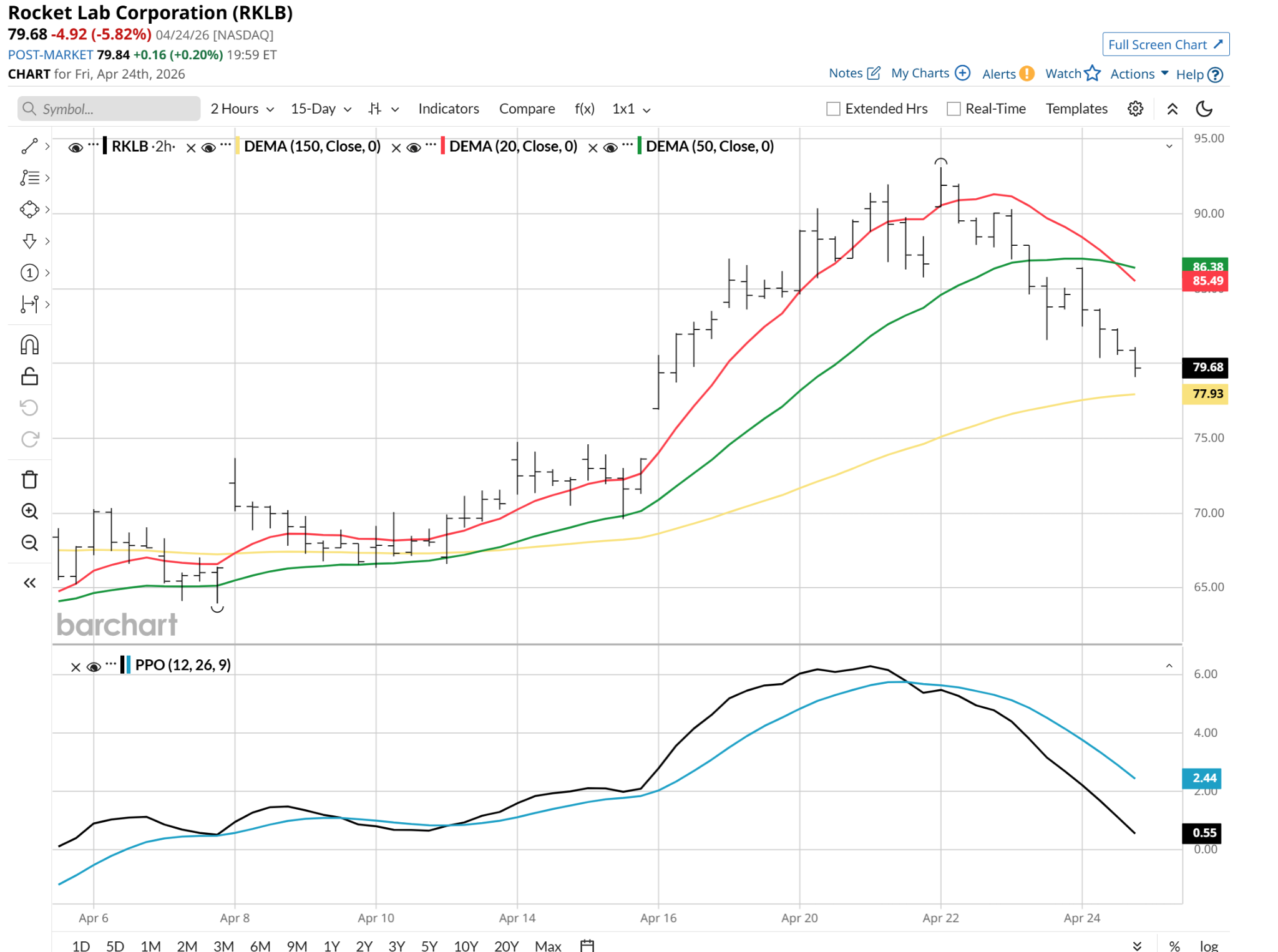The image size is (1278, 952).
Task: Click the zoom in magnifier icon
Action: [x=29, y=511]
